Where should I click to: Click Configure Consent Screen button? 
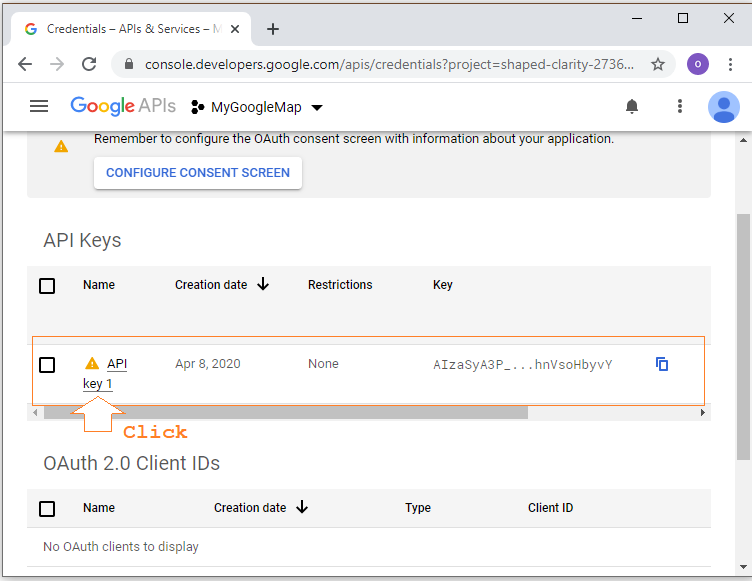[198, 173]
